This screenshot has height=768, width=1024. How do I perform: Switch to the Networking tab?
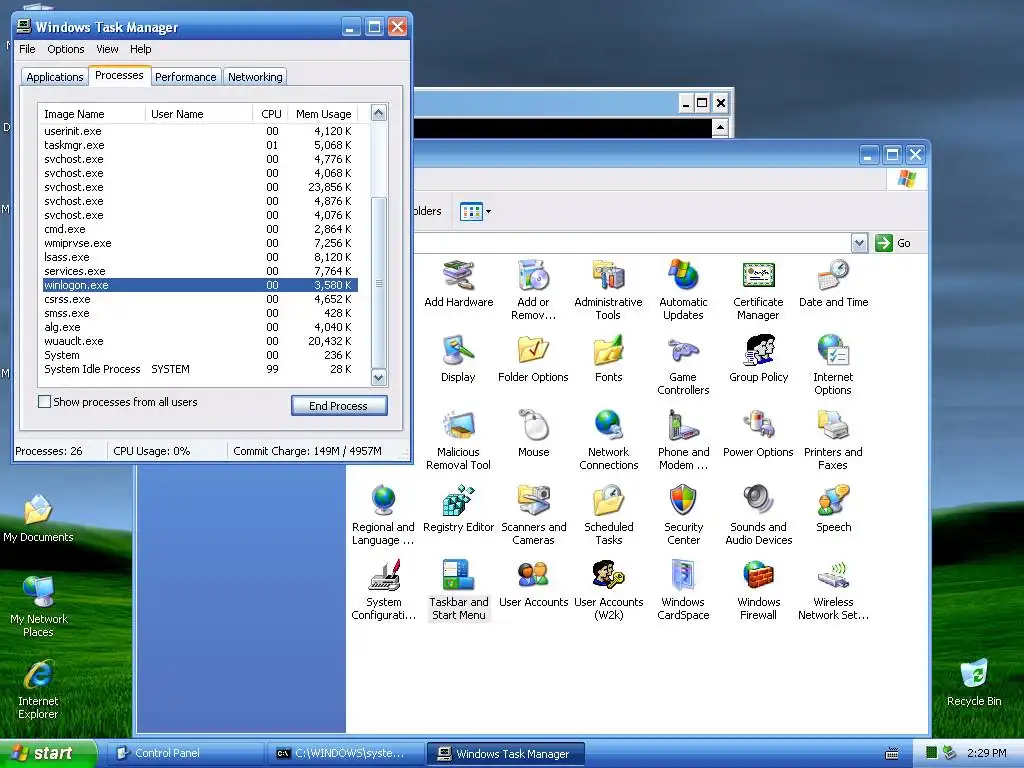click(255, 77)
